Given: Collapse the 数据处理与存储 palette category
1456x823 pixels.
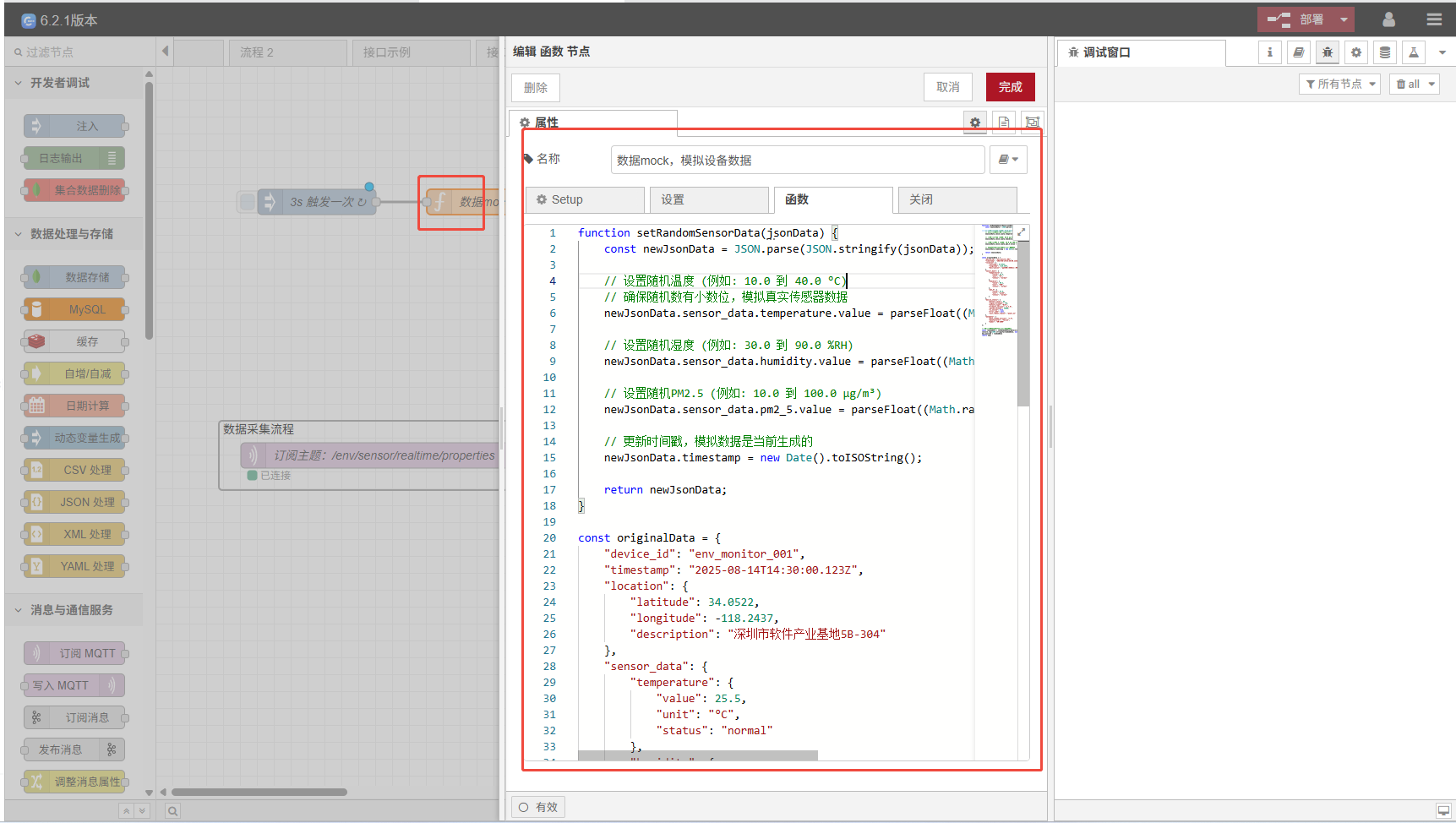Looking at the screenshot, I should 72,234.
